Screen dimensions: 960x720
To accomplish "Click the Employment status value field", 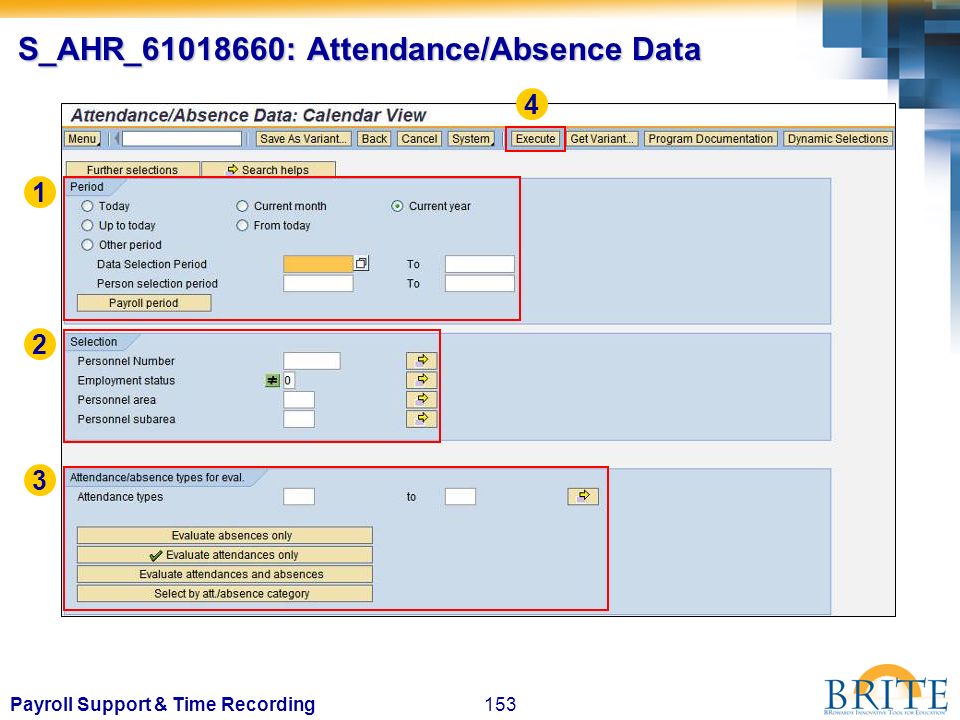I will (288, 380).
